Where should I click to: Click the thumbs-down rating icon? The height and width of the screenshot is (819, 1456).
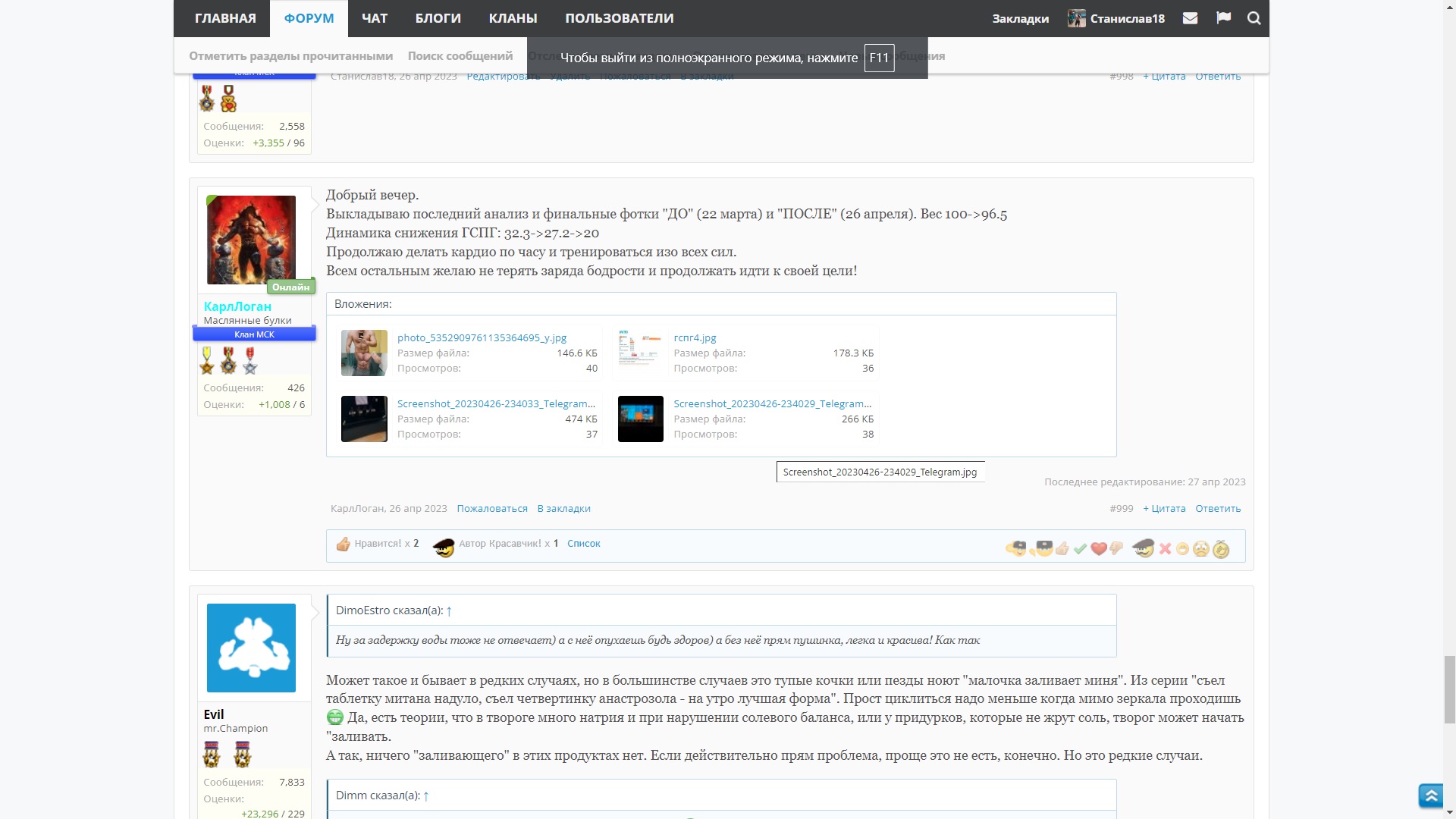click(1116, 549)
